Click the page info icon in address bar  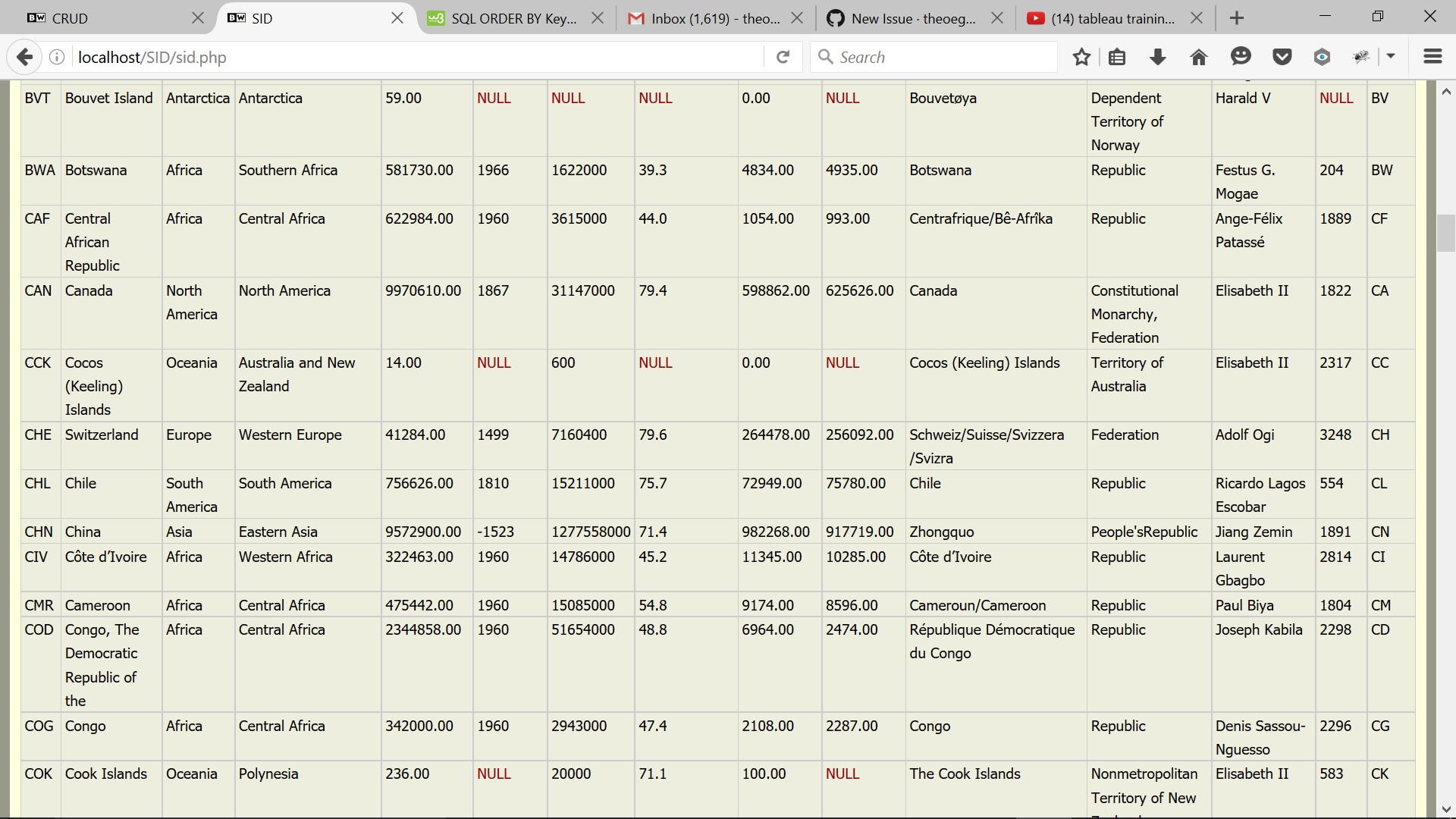click(x=57, y=57)
